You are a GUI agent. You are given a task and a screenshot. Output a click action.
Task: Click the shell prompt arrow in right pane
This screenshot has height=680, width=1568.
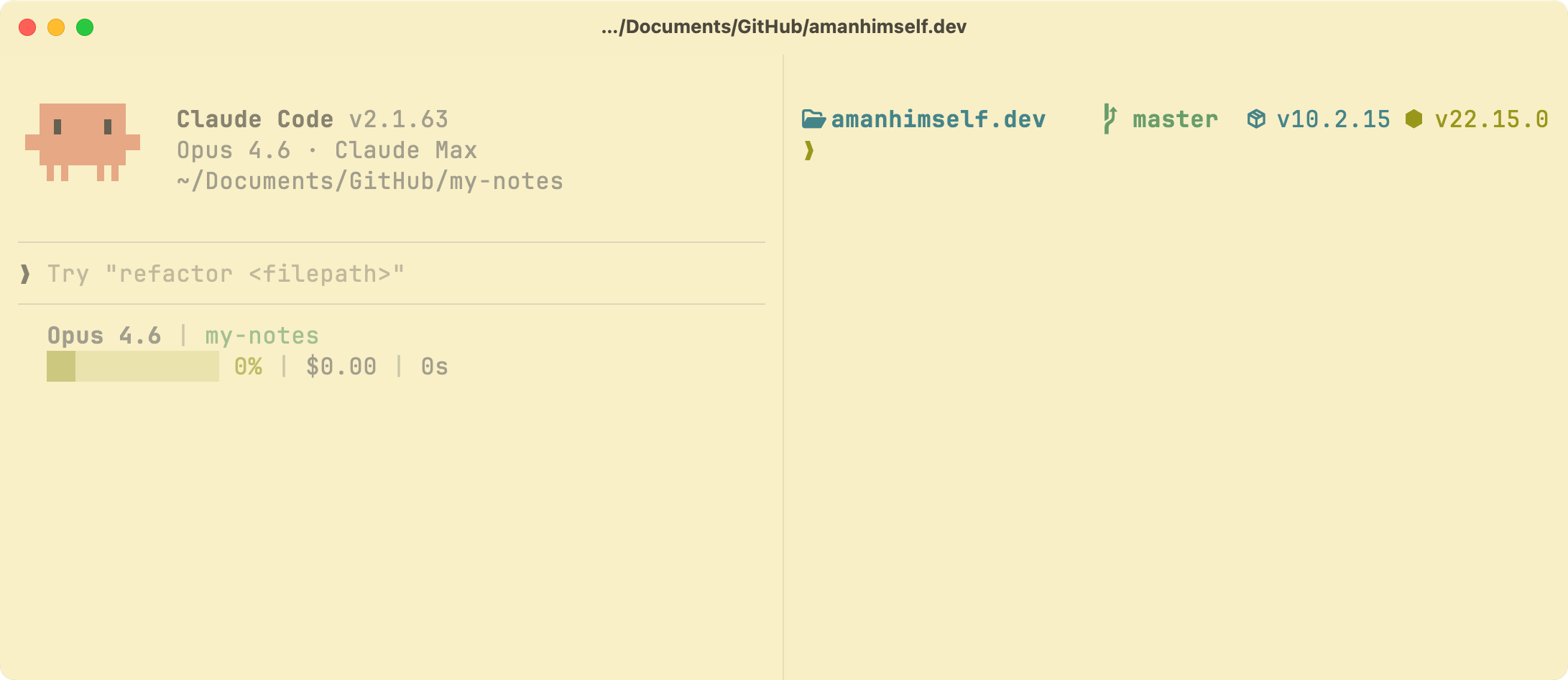point(809,150)
